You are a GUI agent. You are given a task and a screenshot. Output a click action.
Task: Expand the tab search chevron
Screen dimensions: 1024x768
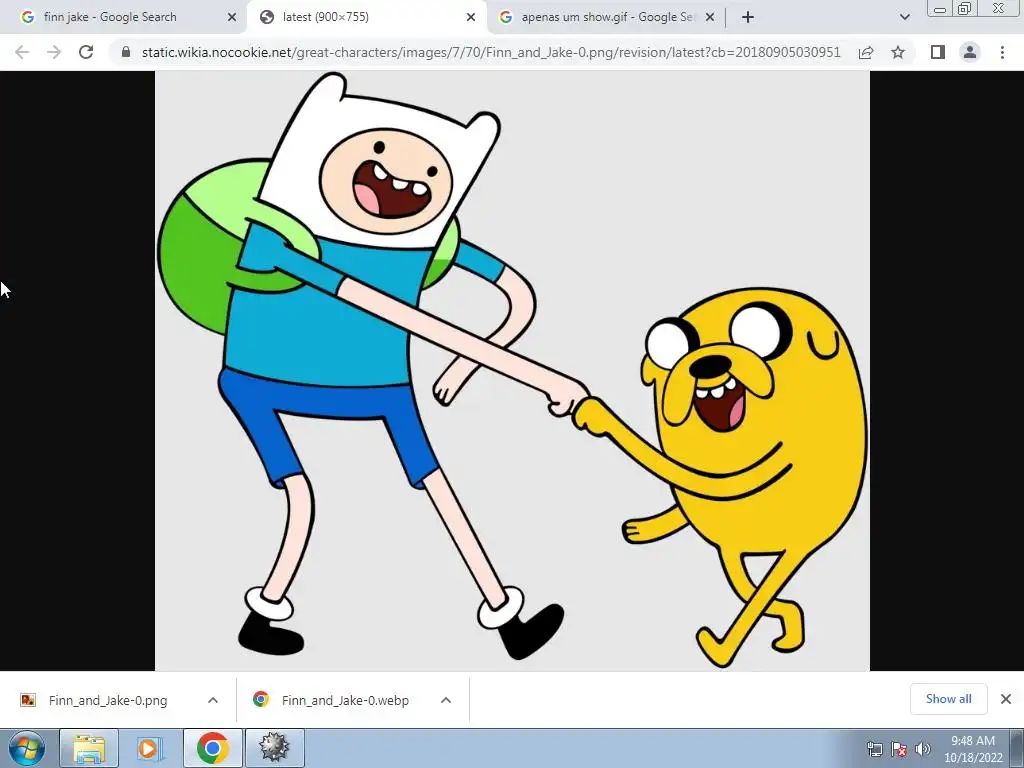tap(904, 17)
